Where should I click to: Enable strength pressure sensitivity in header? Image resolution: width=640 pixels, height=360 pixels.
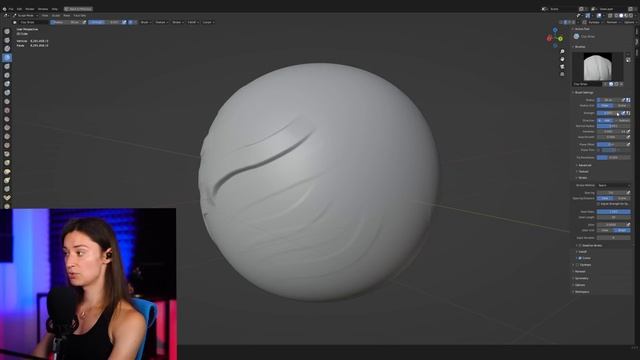tap(124, 22)
